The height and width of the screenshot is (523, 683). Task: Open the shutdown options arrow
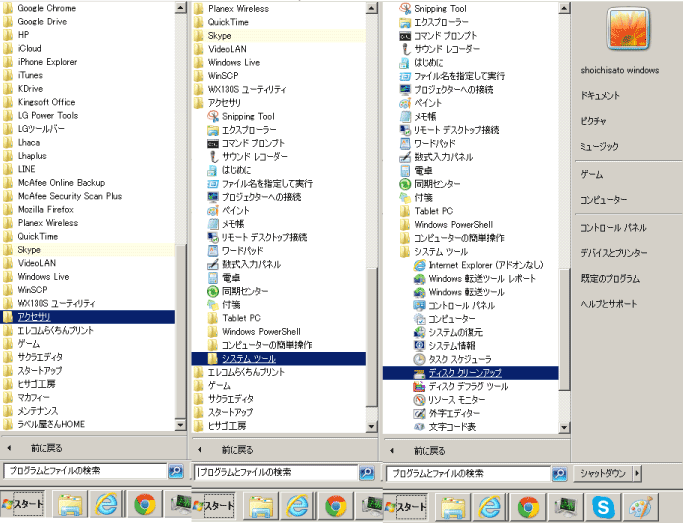tap(637, 473)
